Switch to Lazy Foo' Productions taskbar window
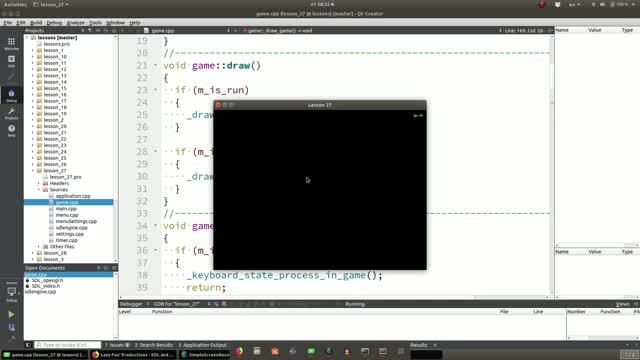This screenshot has height=360, width=640. [x=133, y=355]
